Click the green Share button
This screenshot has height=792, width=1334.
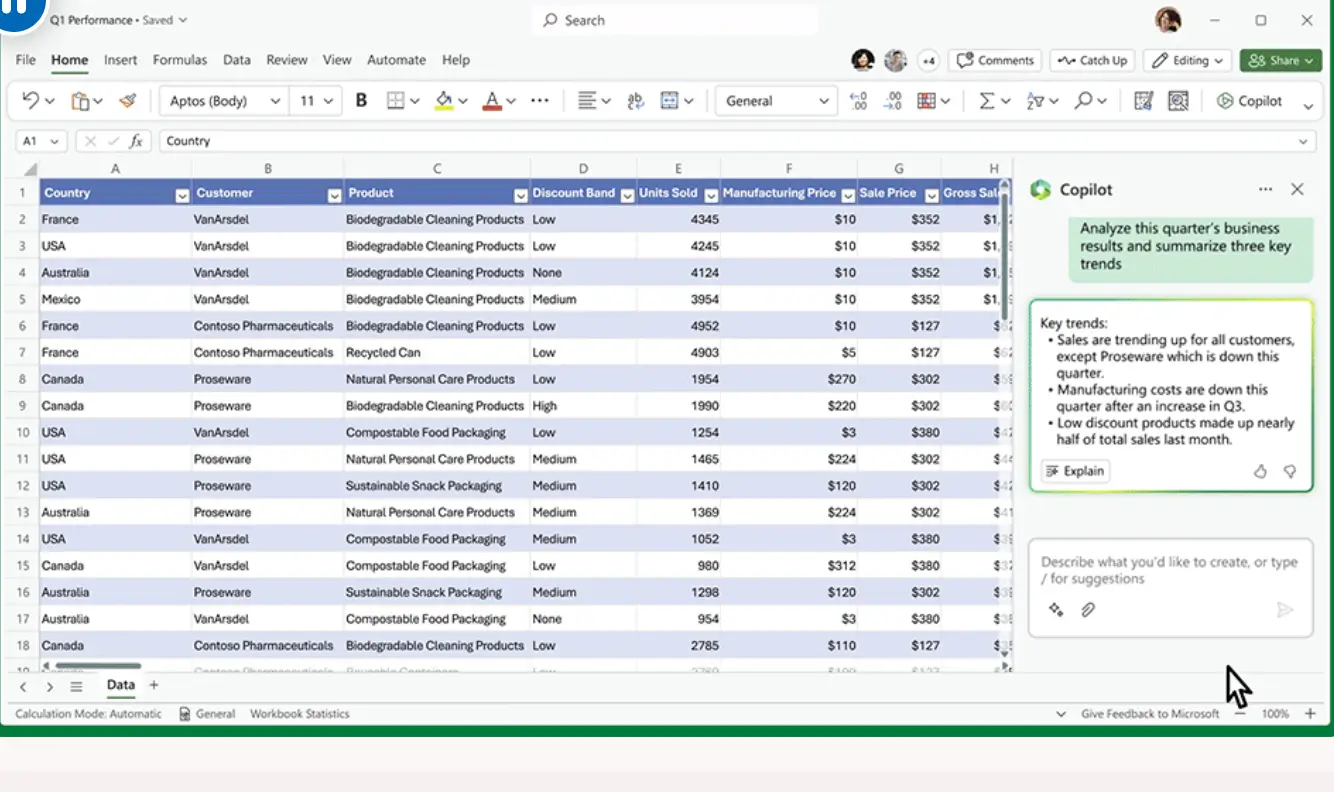click(x=1280, y=61)
